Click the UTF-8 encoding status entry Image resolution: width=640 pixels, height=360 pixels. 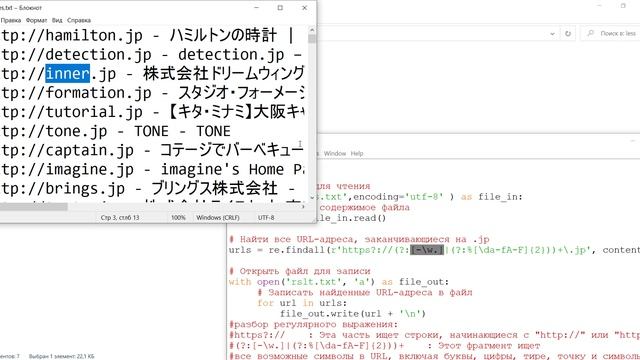(266, 218)
